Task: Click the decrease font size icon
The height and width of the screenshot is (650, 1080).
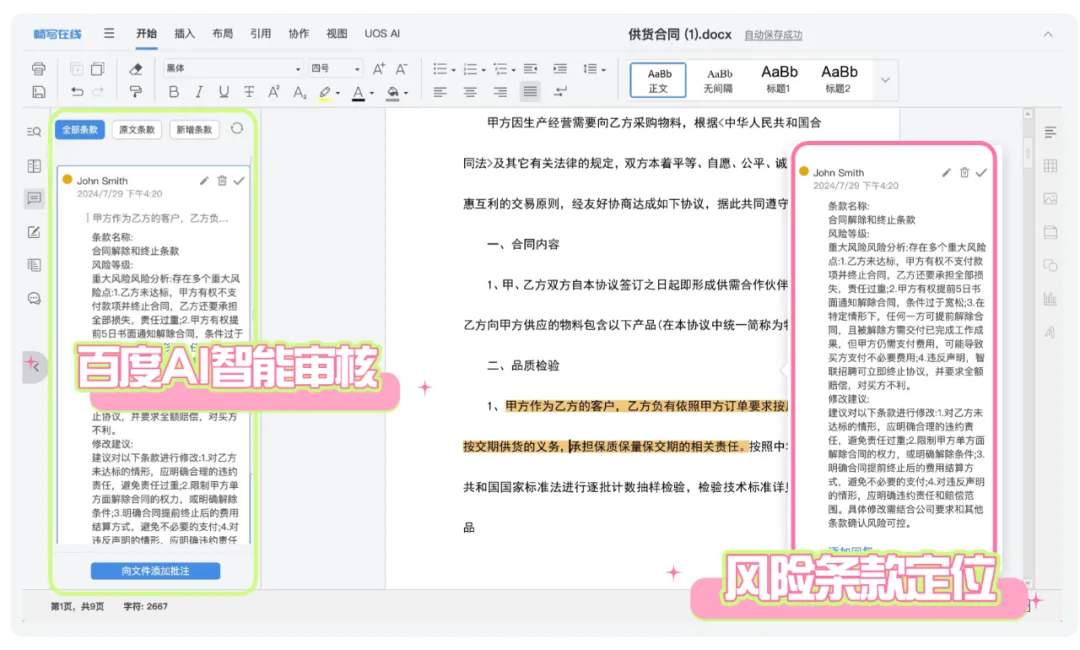Action: [x=402, y=68]
